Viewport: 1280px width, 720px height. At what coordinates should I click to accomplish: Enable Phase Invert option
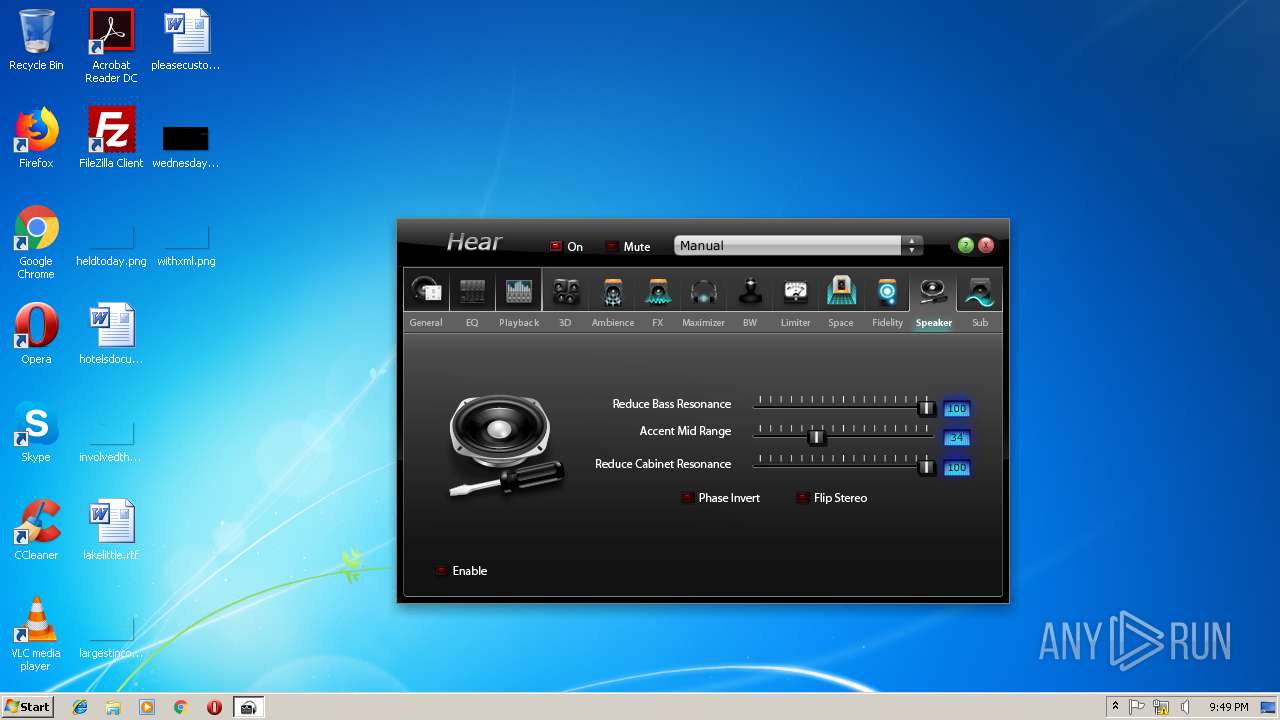tap(688, 498)
